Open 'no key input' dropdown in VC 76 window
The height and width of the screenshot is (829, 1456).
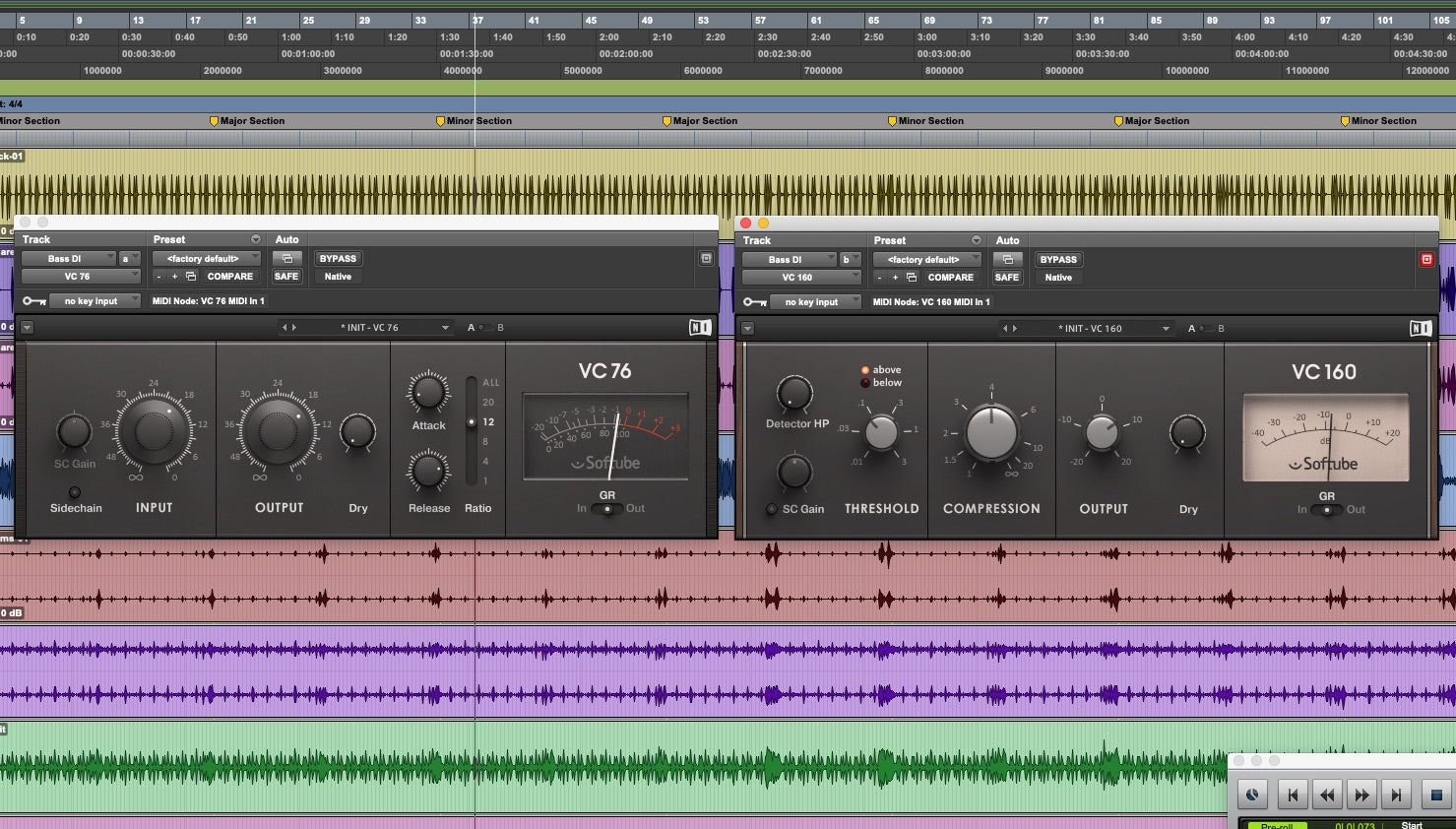point(95,301)
